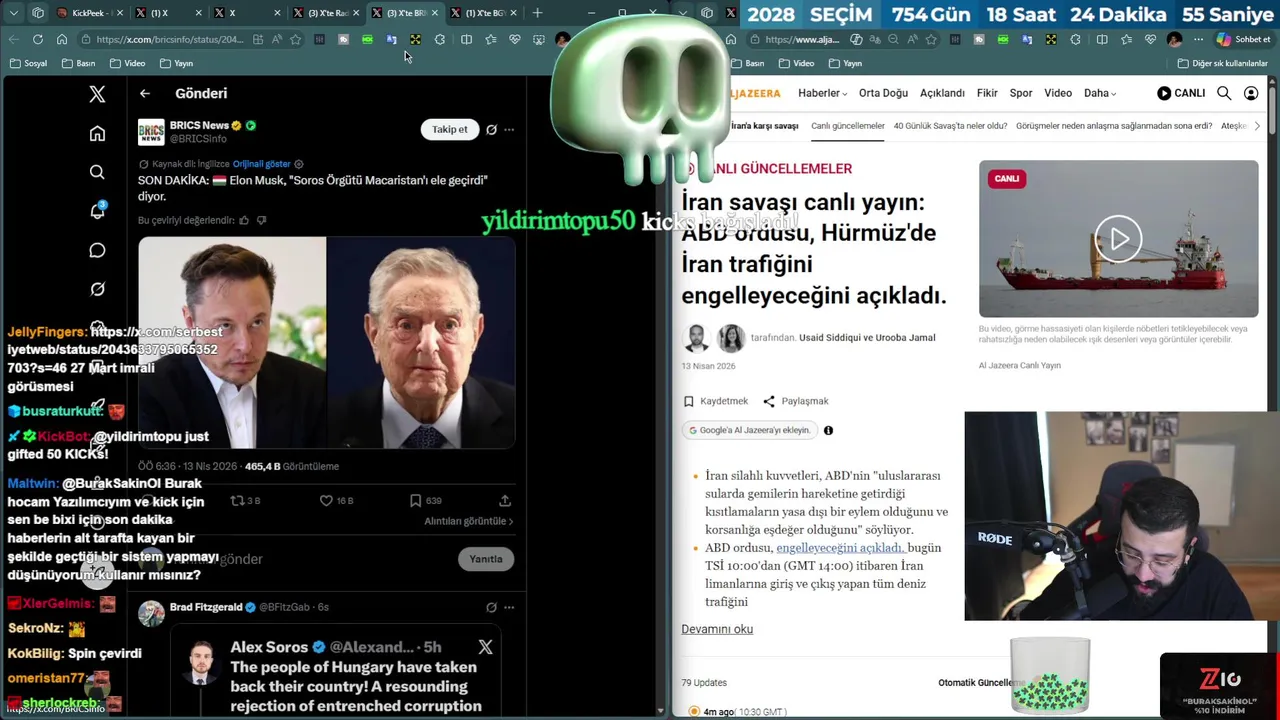Open the engelleyeceğini açıkladı link in the article

[840, 548]
